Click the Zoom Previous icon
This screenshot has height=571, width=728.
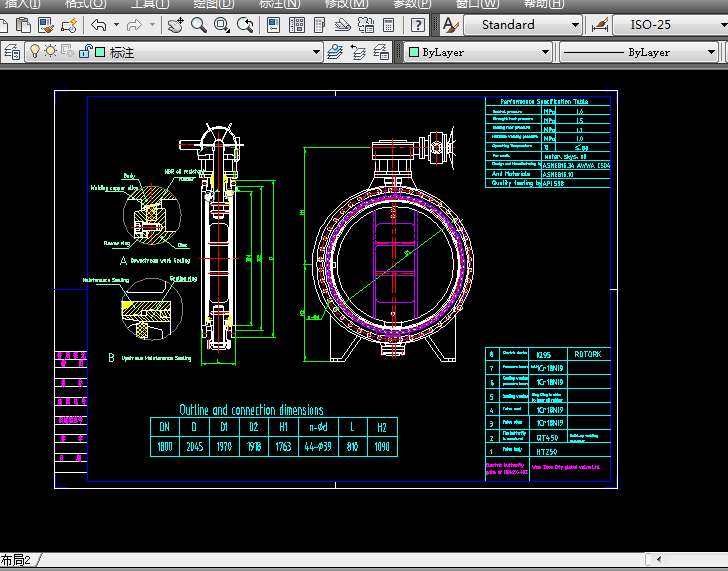pos(246,25)
